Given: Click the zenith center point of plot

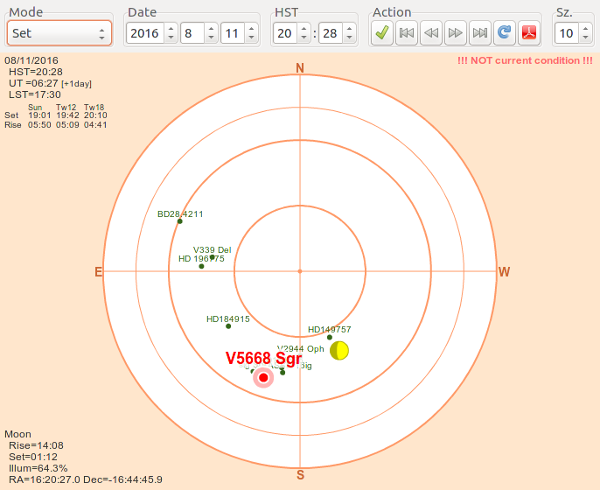Looking at the screenshot, I should [x=300, y=271].
